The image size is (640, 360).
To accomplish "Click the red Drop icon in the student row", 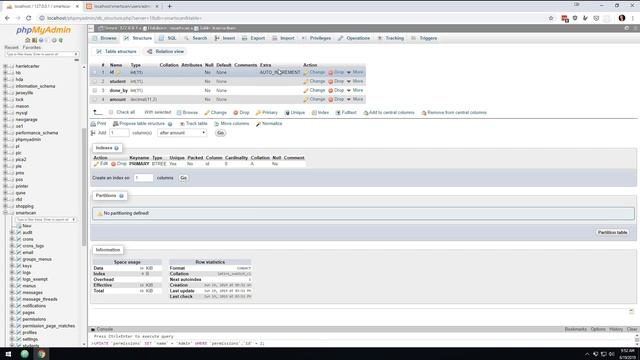I will (331, 82).
